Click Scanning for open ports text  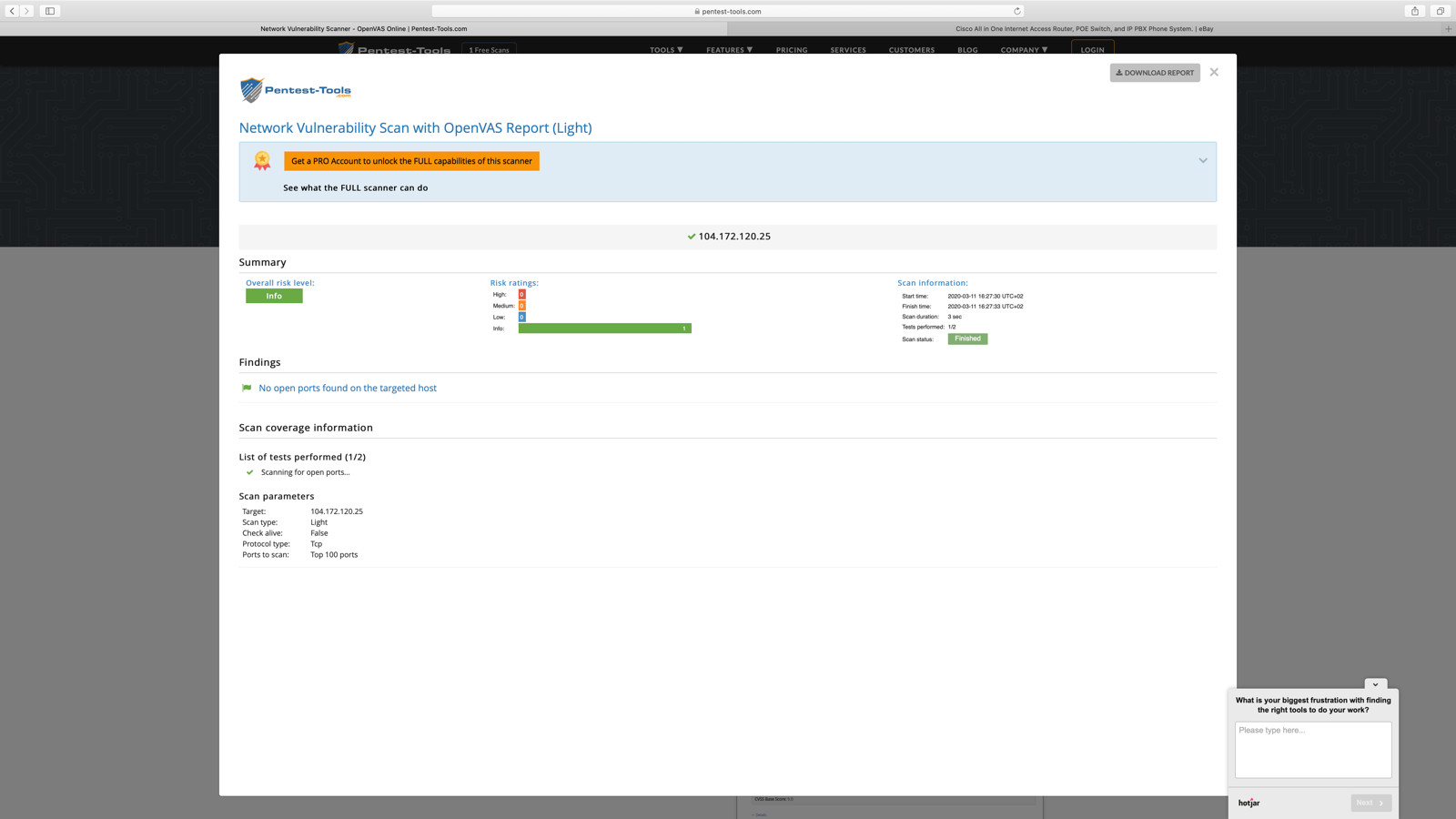[x=305, y=472]
